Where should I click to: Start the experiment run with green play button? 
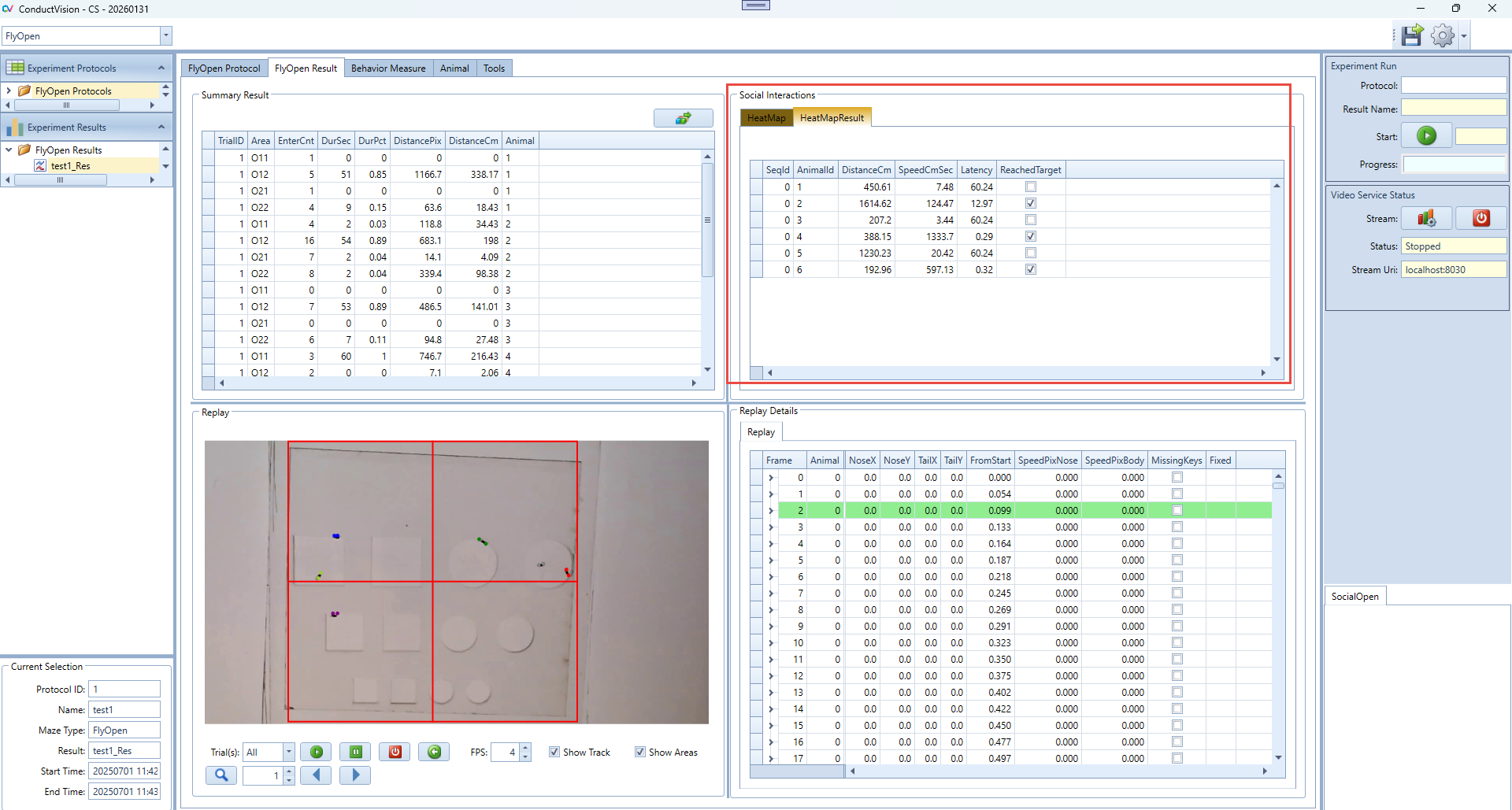1426,136
